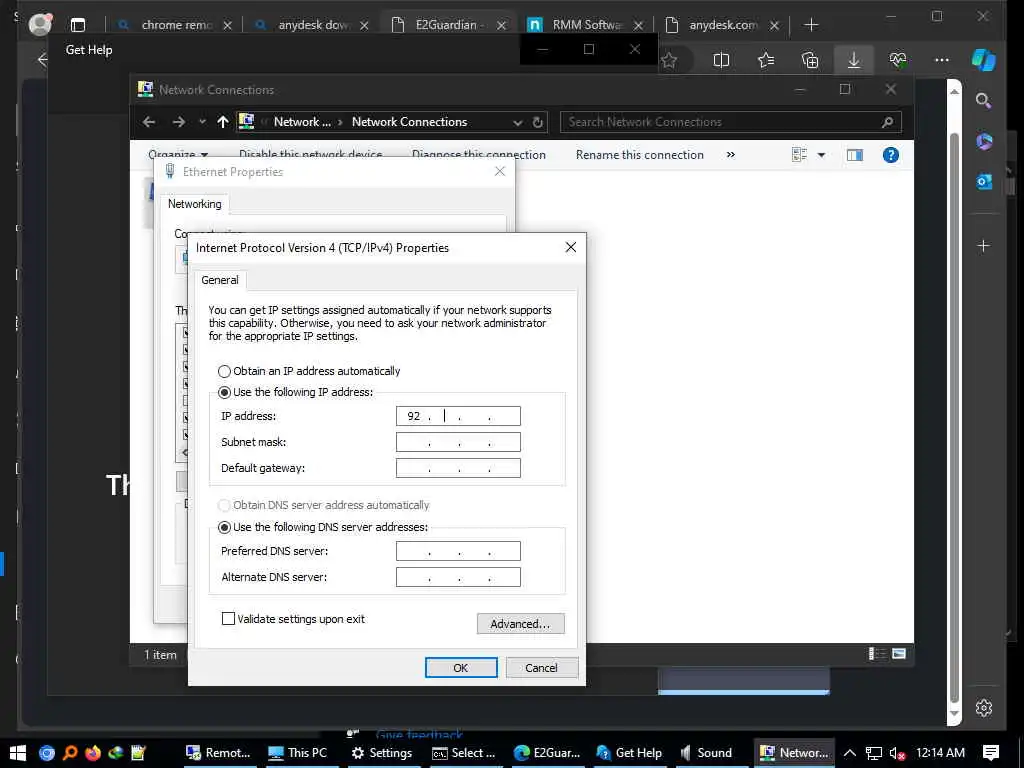Open Edge tab actions menu icon
Viewport: 1024px width, 768px height.
coord(78,25)
